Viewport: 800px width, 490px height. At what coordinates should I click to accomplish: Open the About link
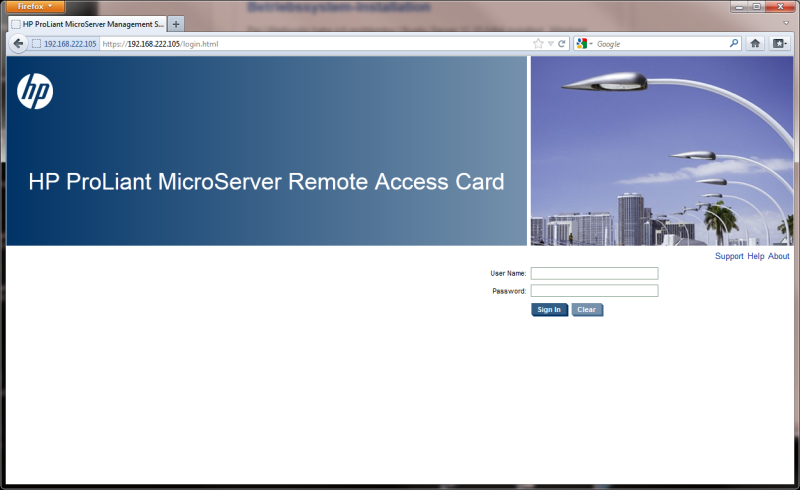coord(779,256)
